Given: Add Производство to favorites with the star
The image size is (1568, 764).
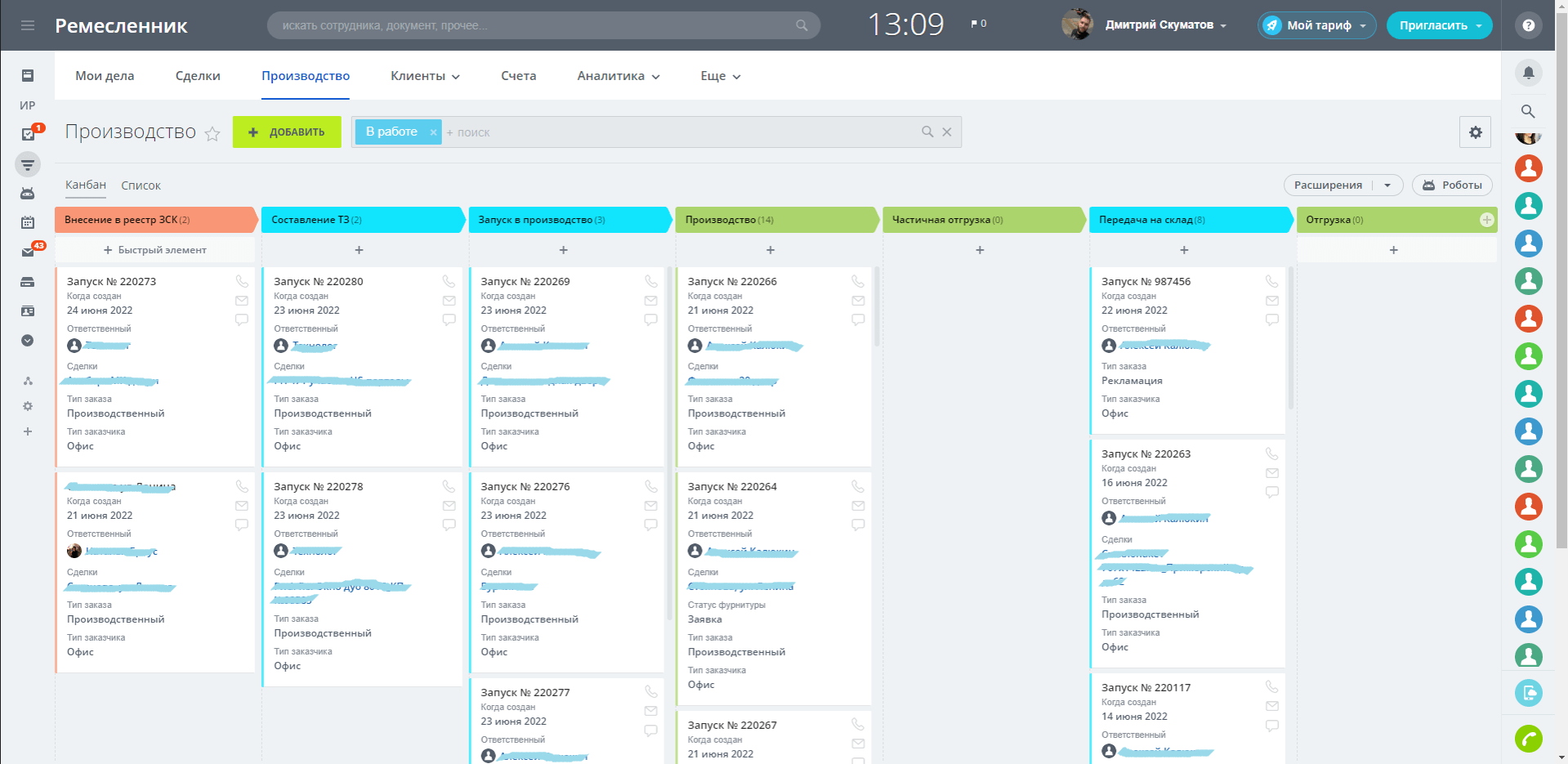Looking at the screenshot, I should coord(212,134).
